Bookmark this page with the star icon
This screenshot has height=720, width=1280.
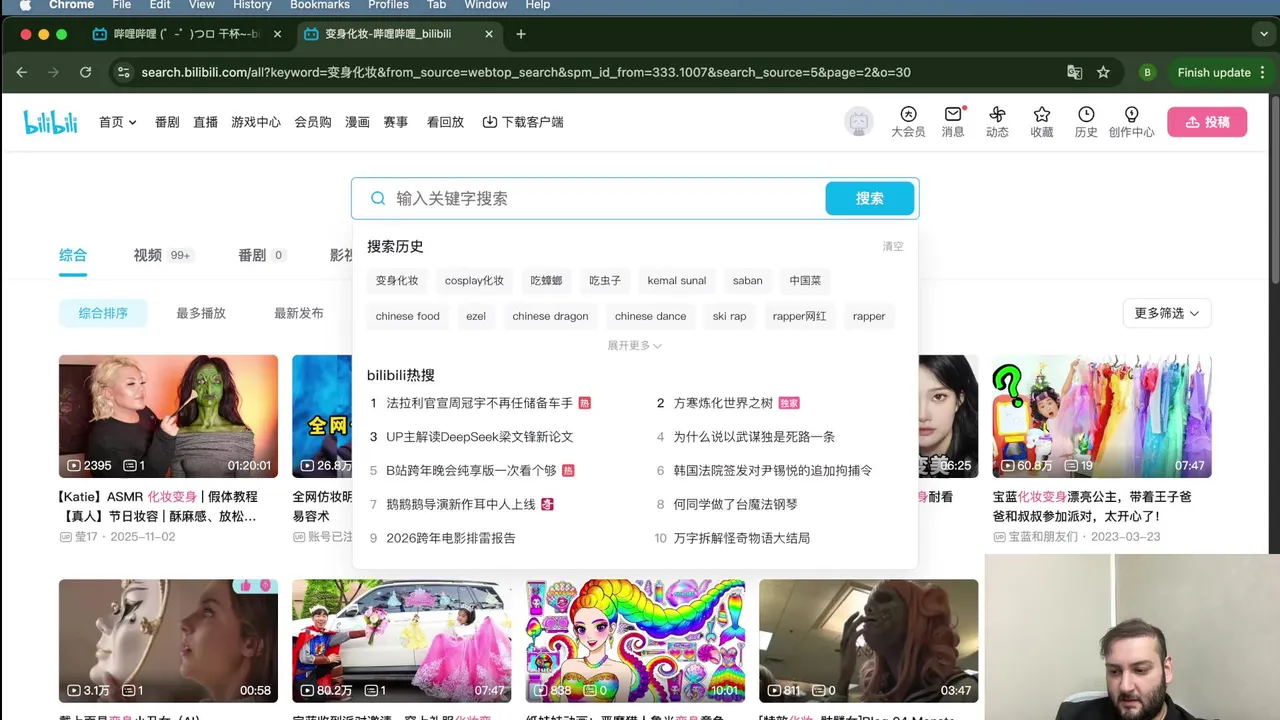coord(1103,72)
